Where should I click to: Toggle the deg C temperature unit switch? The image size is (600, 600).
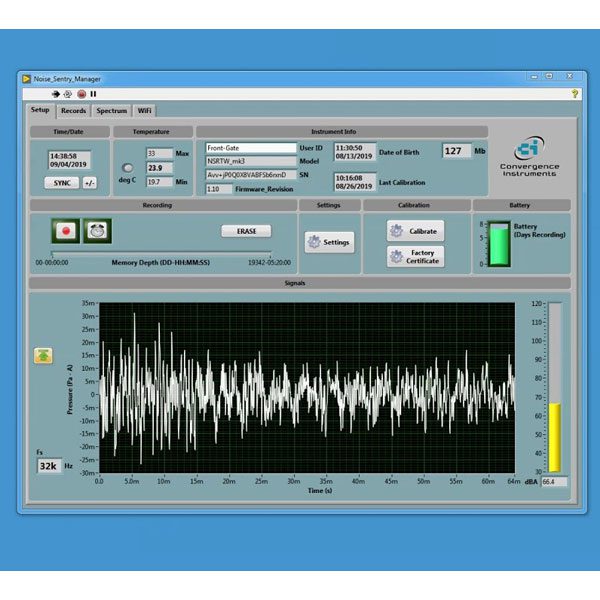pyautogui.click(x=128, y=167)
